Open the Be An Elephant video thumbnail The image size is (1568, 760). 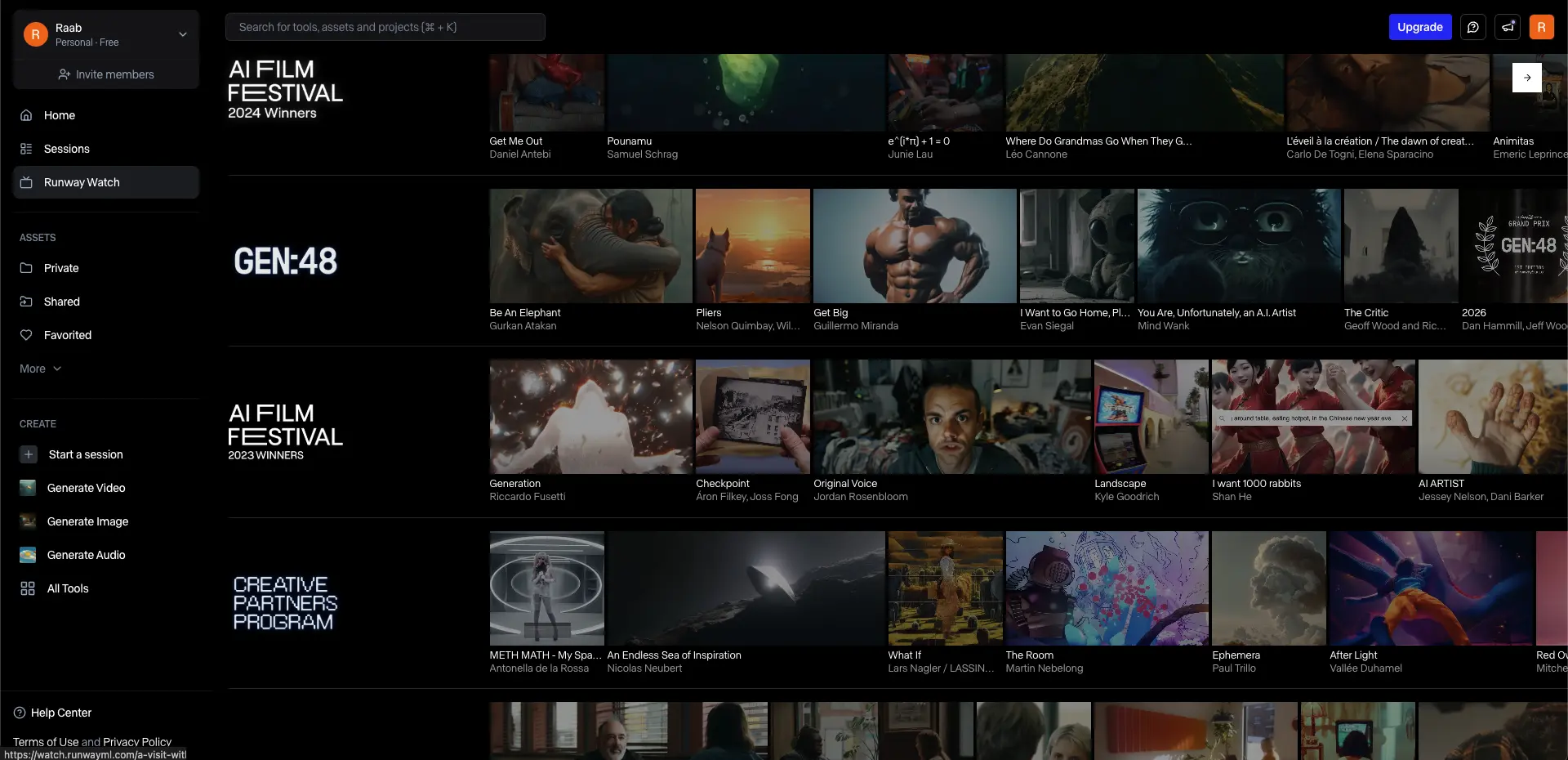coord(590,246)
